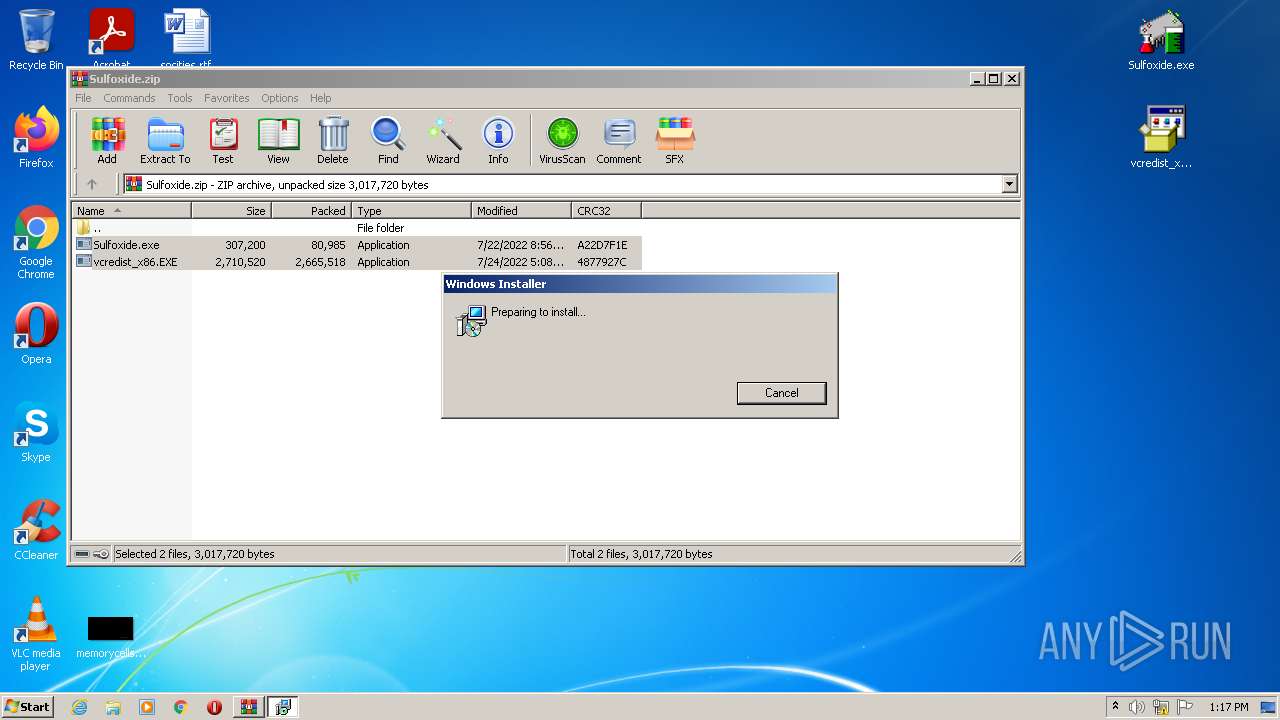Open the File menu
1280x720 pixels.
83,98
